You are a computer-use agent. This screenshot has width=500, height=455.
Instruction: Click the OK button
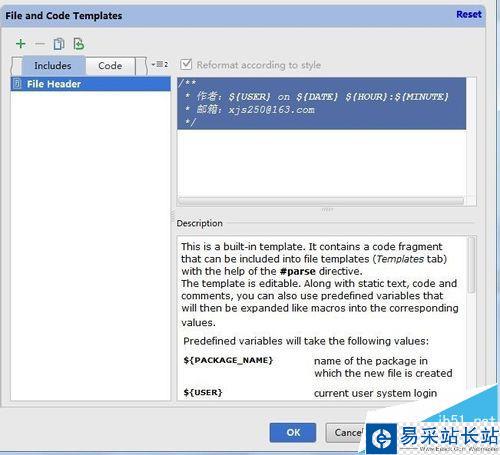coord(293,432)
